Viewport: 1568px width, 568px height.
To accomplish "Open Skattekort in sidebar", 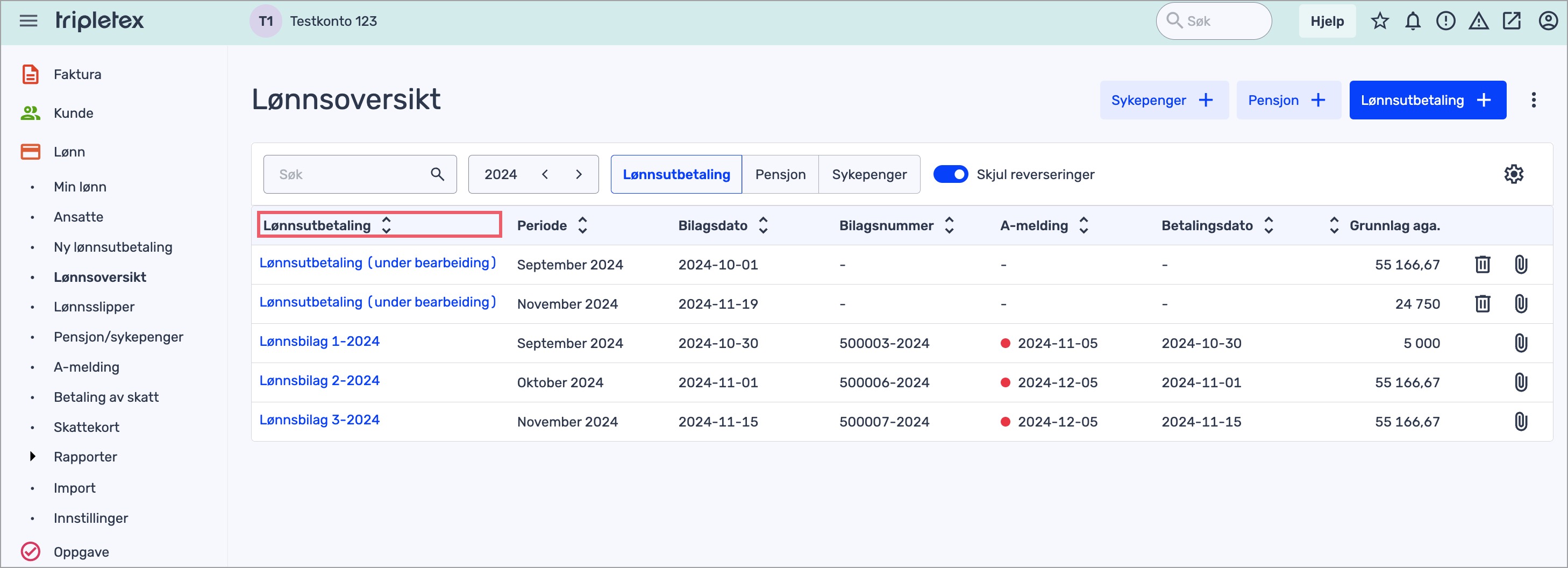I will point(87,427).
